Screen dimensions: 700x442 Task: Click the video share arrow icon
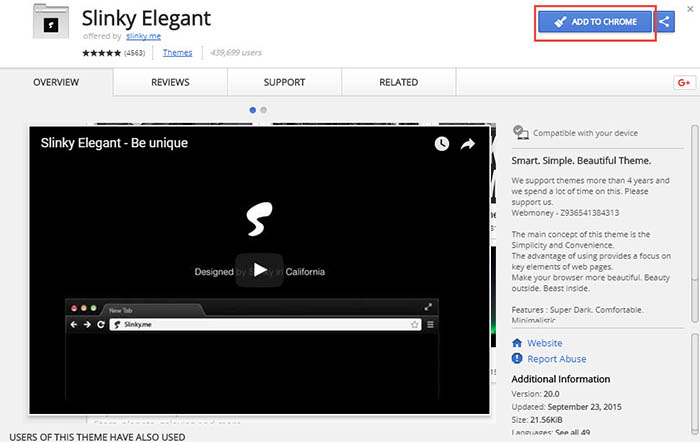pyautogui.click(x=467, y=144)
